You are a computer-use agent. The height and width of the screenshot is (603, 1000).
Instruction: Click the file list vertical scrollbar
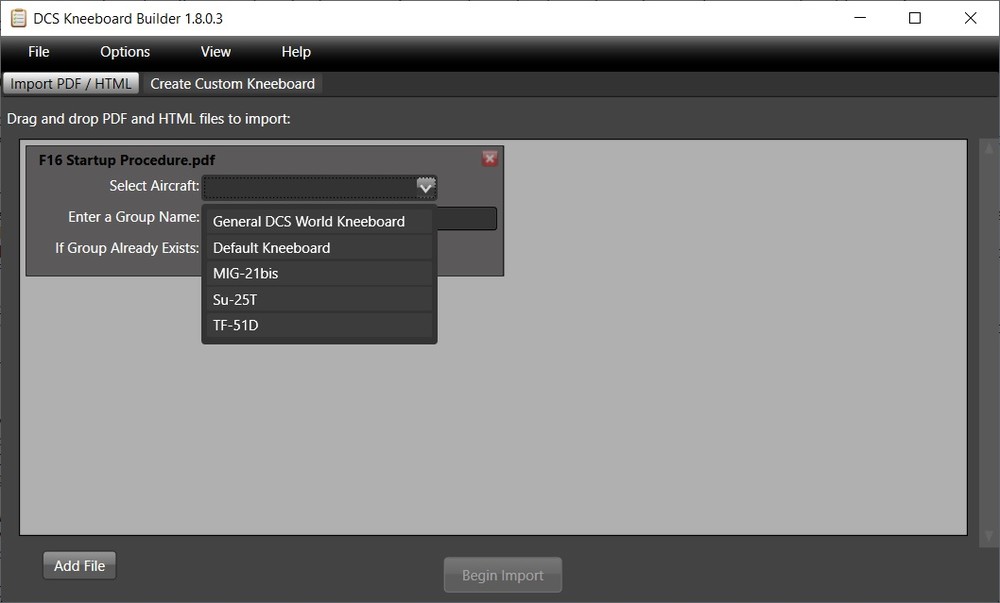click(x=989, y=343)
